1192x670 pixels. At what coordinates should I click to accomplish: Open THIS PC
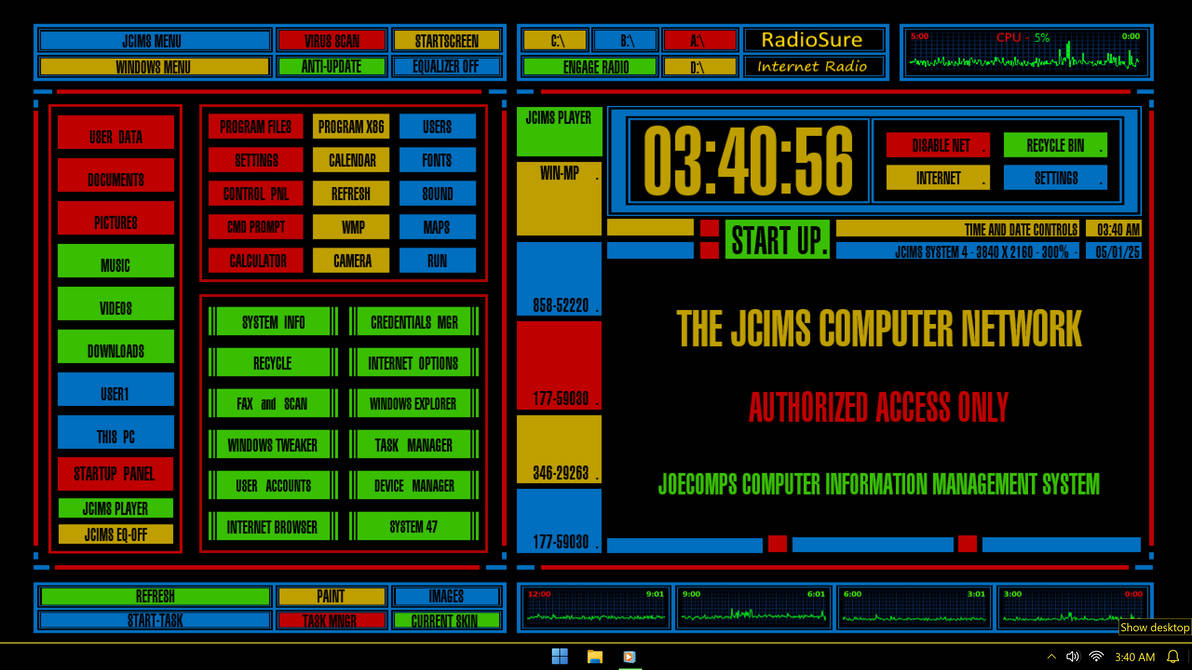coord(116,432)
